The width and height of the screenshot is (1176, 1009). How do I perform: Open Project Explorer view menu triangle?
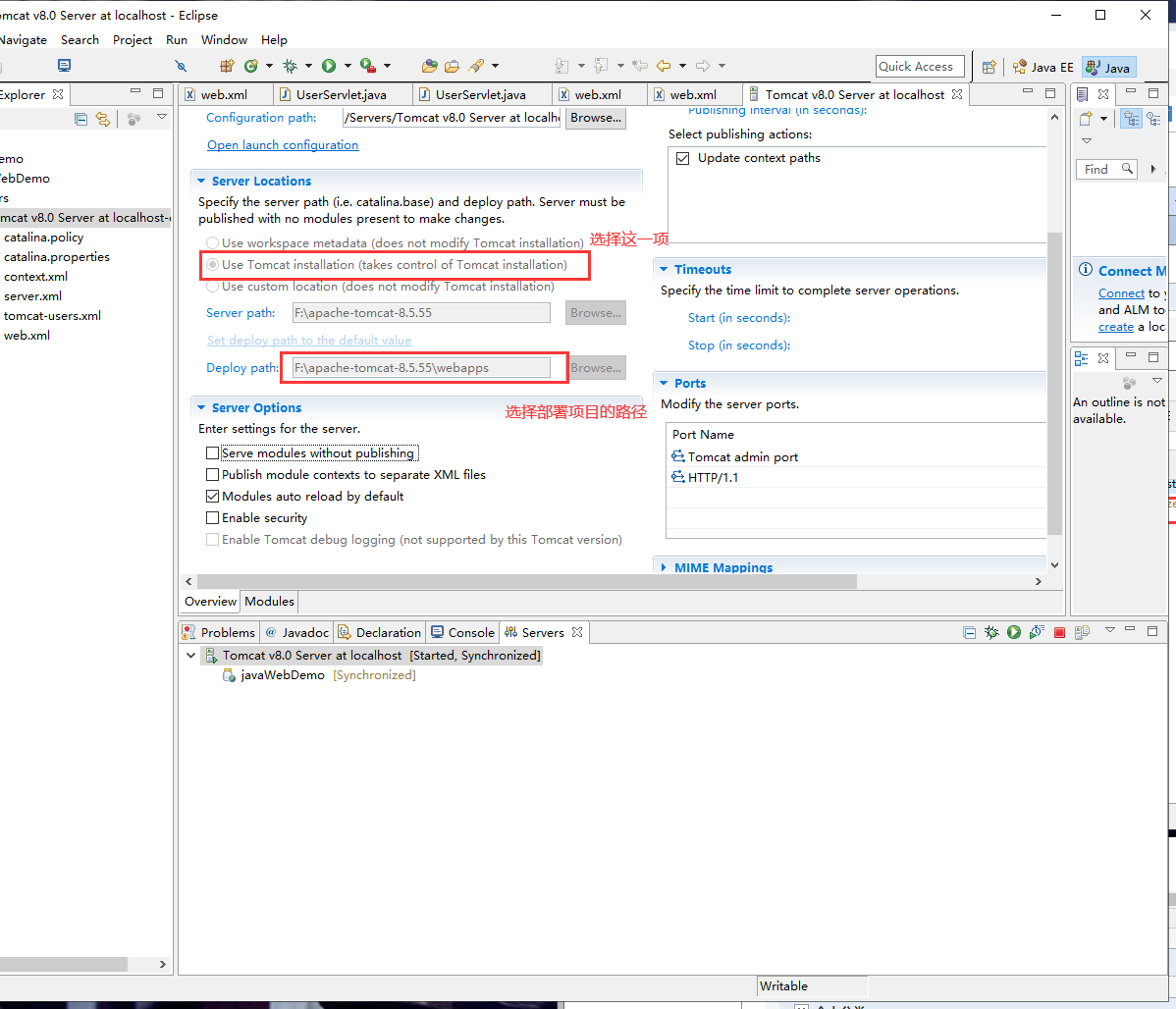(161, 117)
